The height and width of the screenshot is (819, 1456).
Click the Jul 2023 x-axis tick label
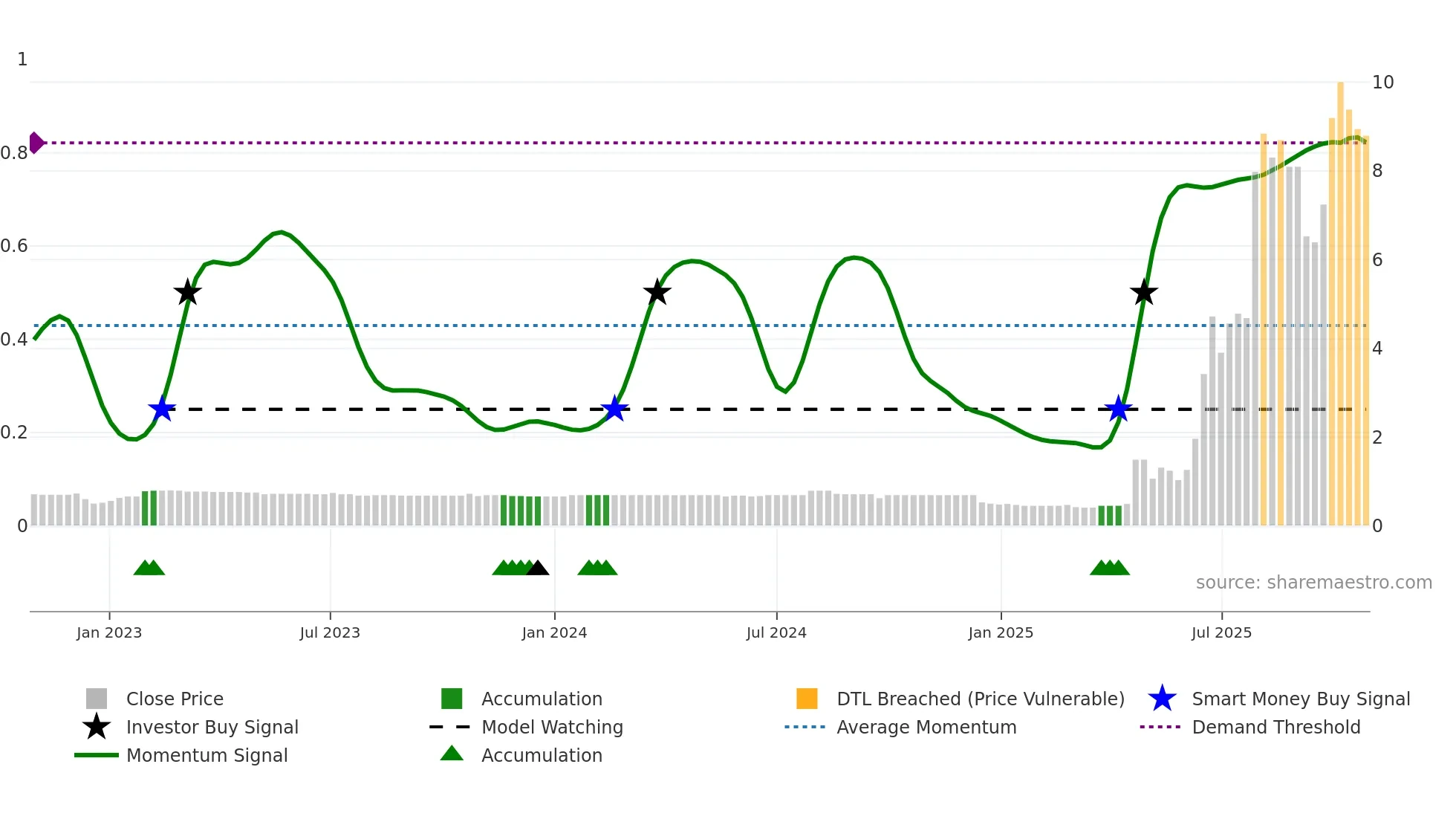coord(330,632)
